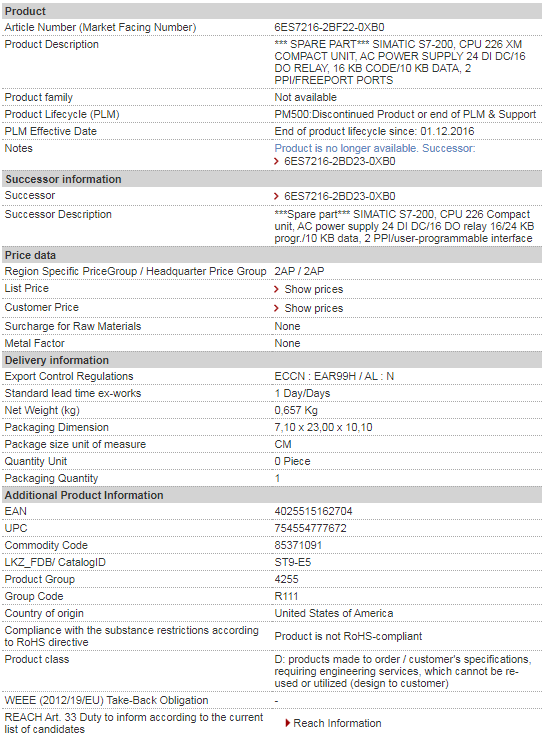Click the Price data section header
The height and width of the screenshot is (736, 545).
pos(272,255)
